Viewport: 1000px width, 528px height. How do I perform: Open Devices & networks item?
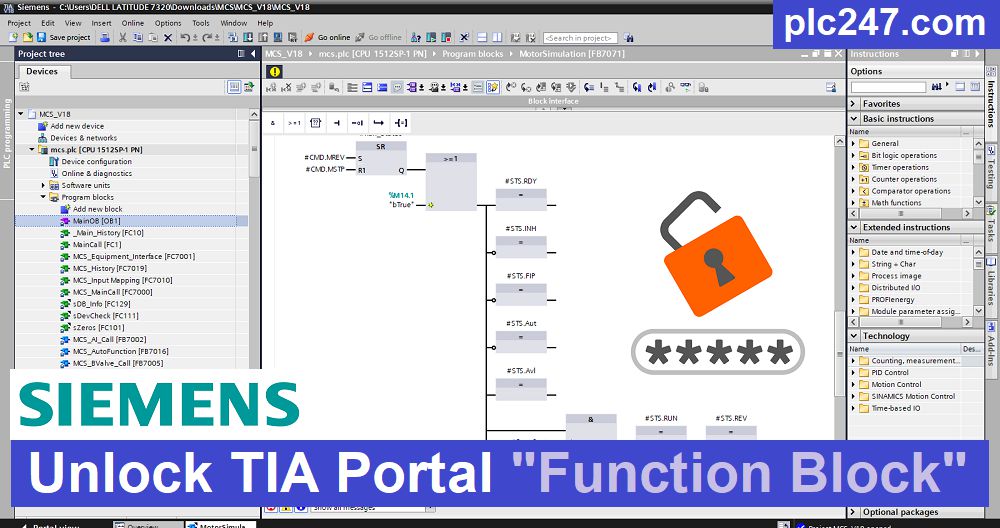83,138
